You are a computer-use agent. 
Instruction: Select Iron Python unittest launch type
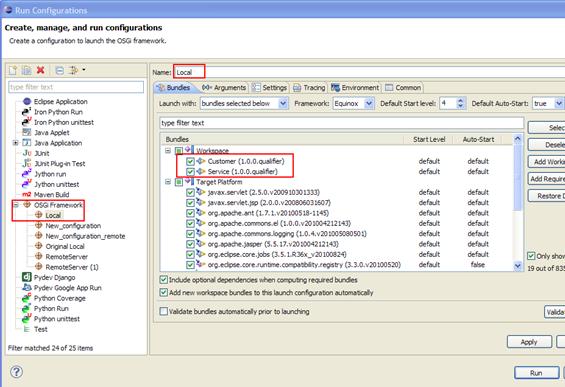point(64,123)
